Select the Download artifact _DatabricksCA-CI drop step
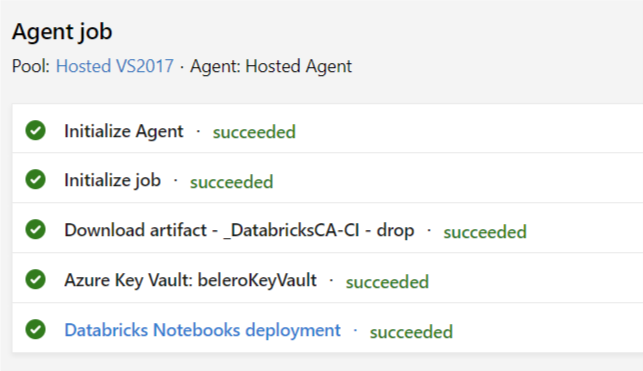 [239, 230]
